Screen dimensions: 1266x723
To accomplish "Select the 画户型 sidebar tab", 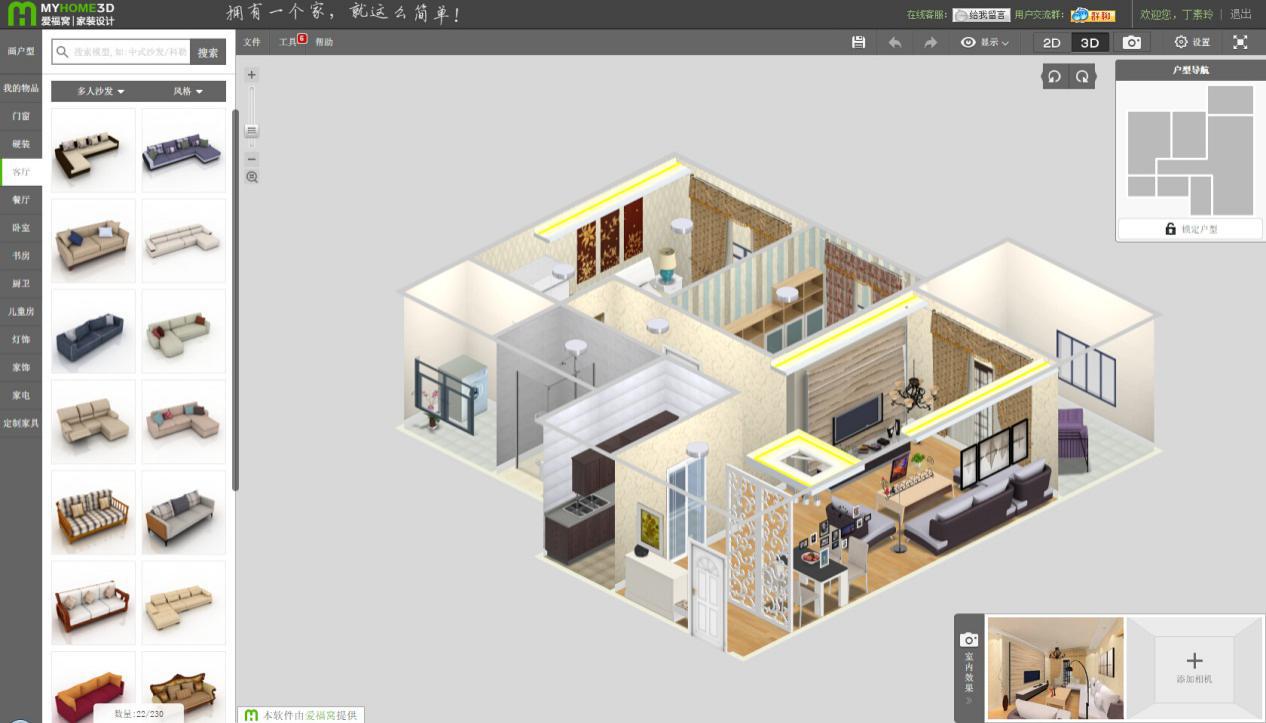I will (21, 51).
